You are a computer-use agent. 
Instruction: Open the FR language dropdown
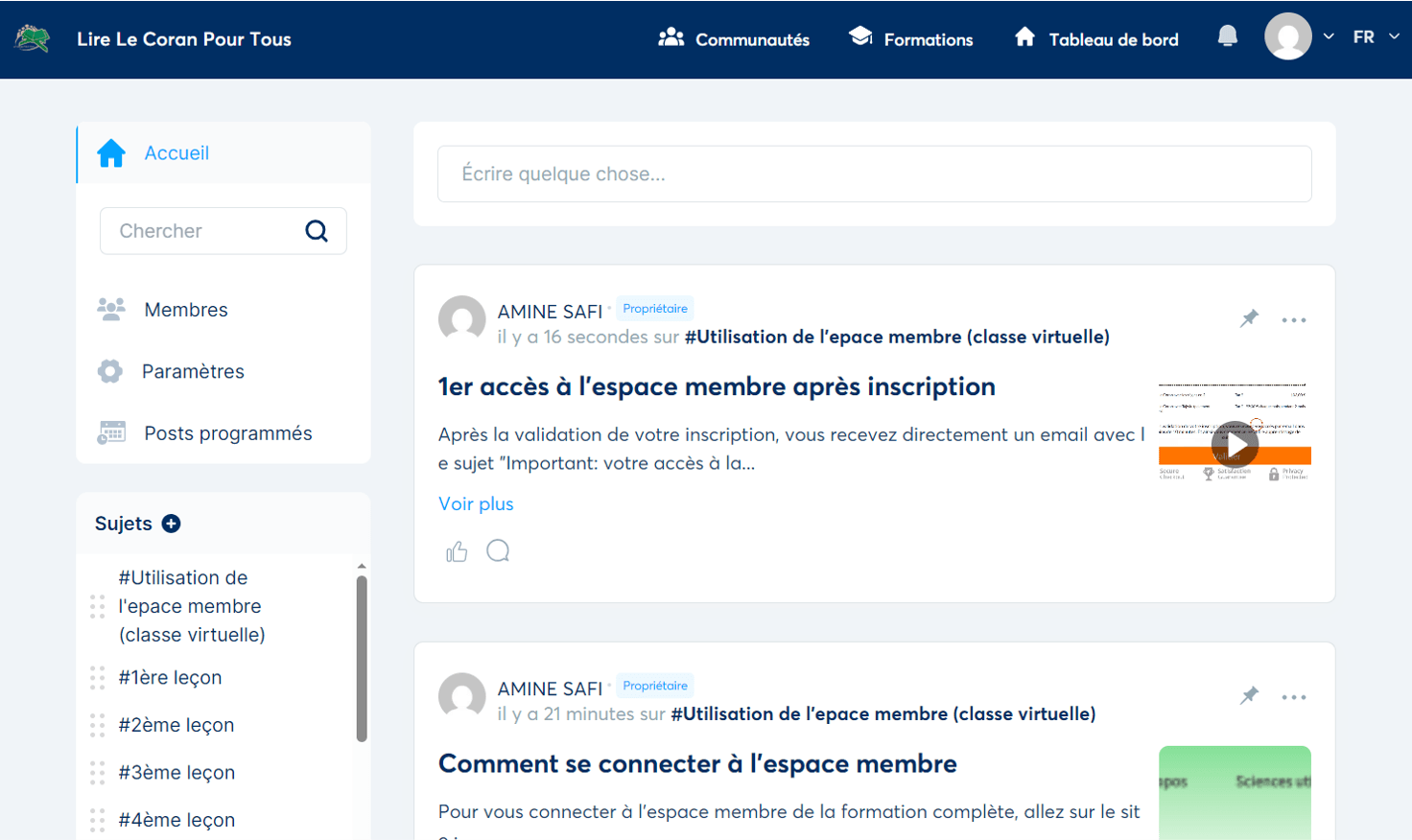[1376, 37]
